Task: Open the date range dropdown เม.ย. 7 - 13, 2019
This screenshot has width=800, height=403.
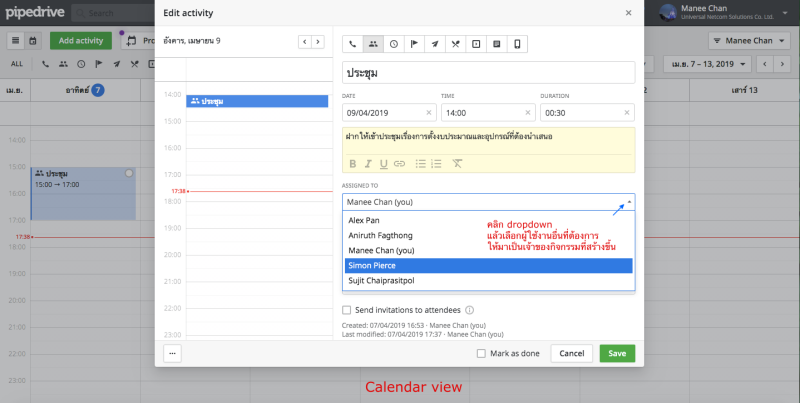Action: tap(709, 64)
